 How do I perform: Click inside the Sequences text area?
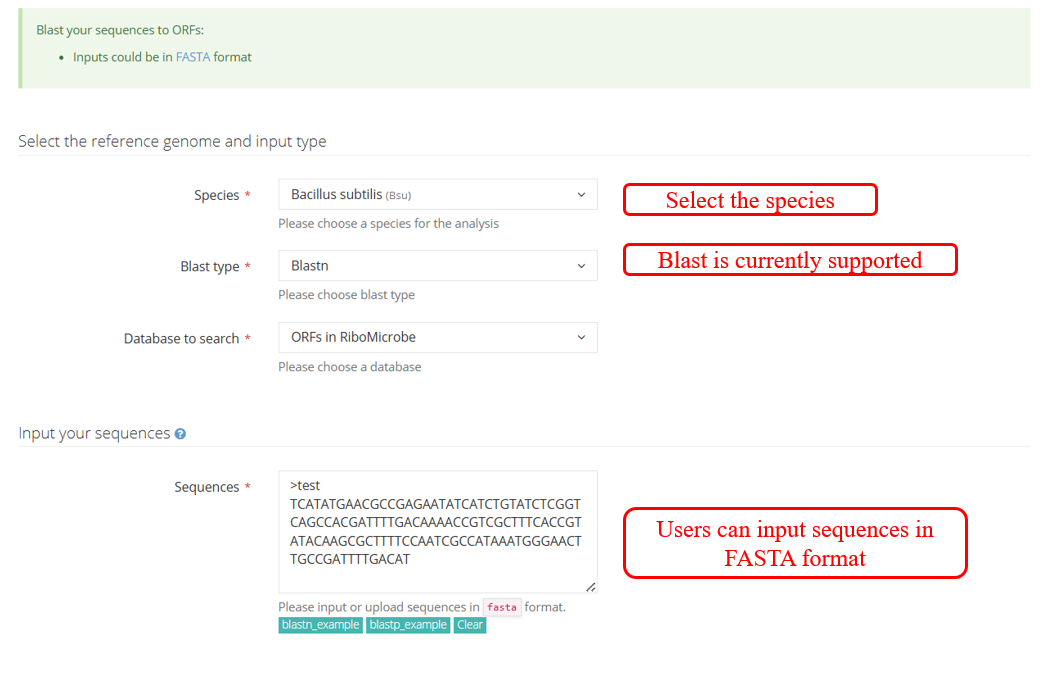click(x=437, y=530)
